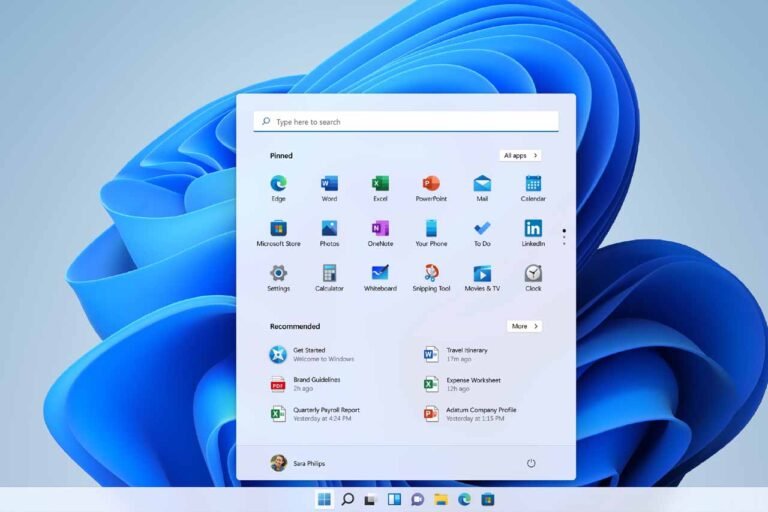Open File Explorer from the taskbar
This screenshot has width=768, height=512.
(441, 499)
